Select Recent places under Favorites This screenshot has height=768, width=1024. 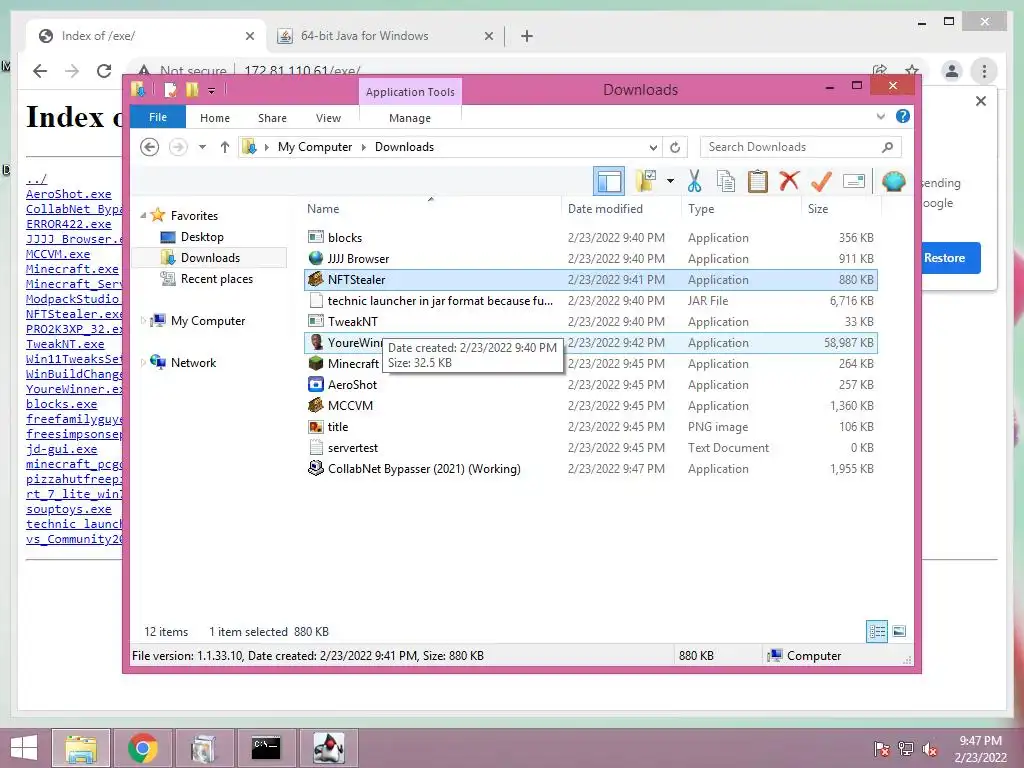click(216, 279)
